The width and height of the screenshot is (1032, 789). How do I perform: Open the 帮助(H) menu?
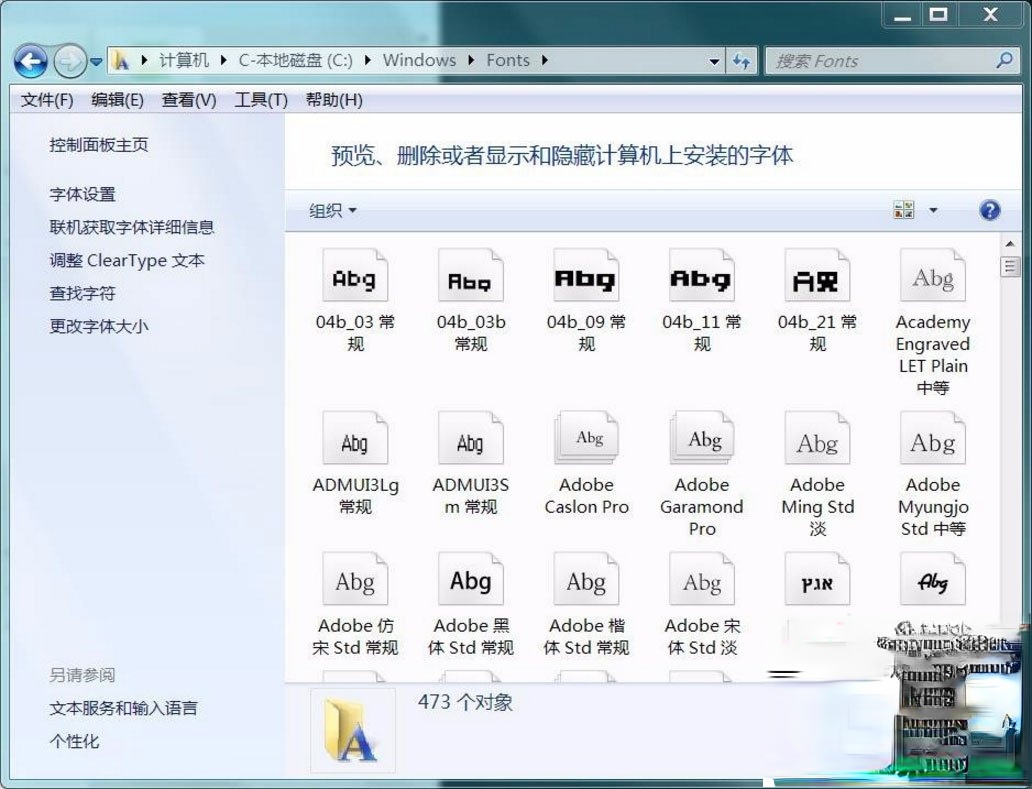point(333,100)
